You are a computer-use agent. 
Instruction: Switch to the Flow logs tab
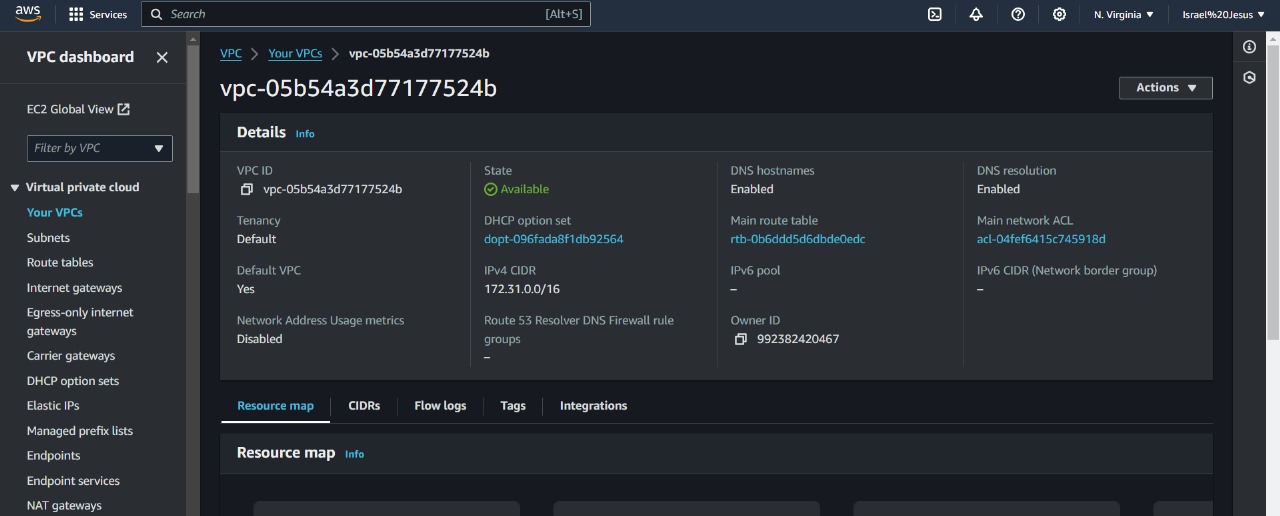point(440,406)
